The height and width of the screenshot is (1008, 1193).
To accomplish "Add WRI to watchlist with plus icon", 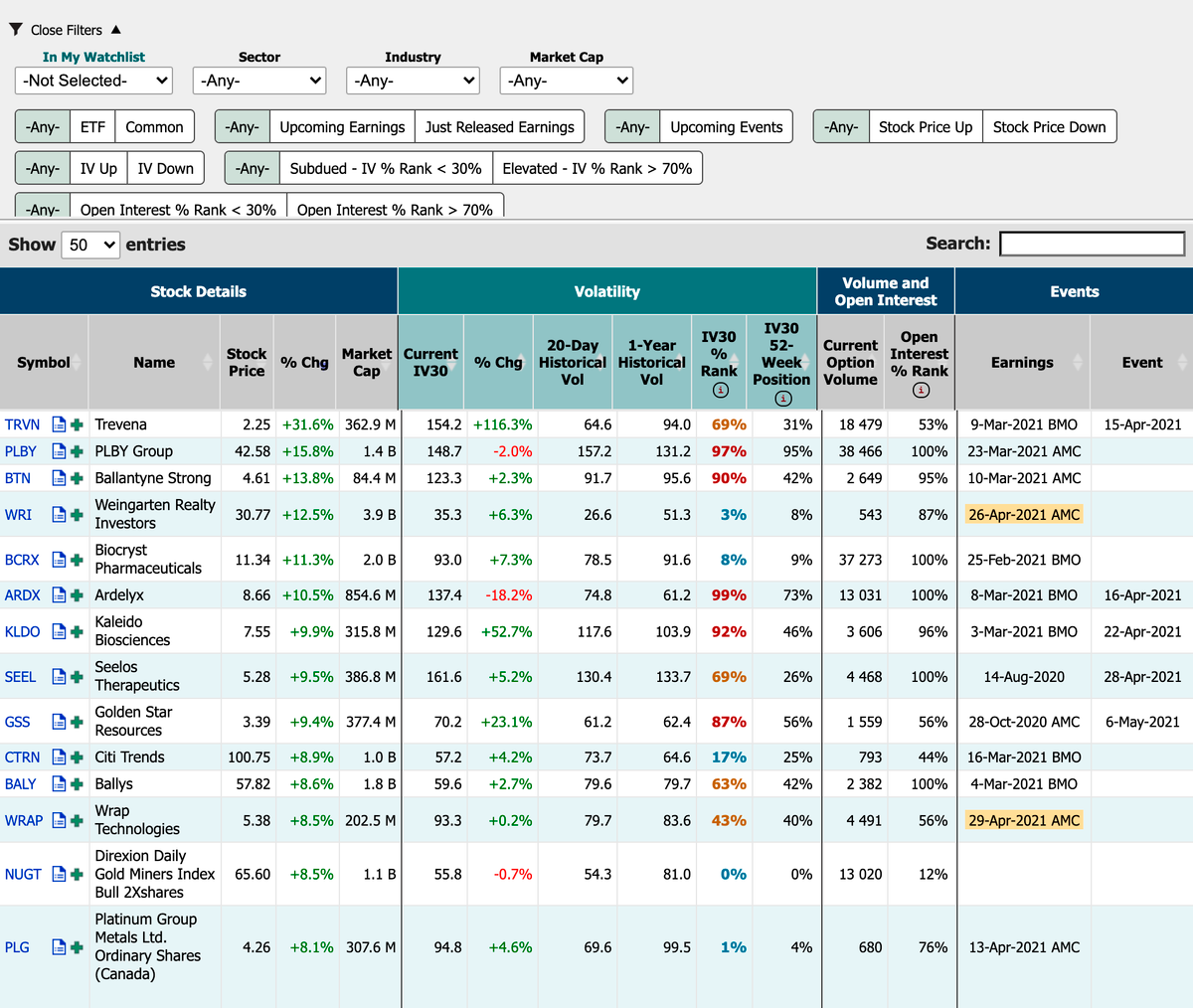I will (x=77, y=515).
